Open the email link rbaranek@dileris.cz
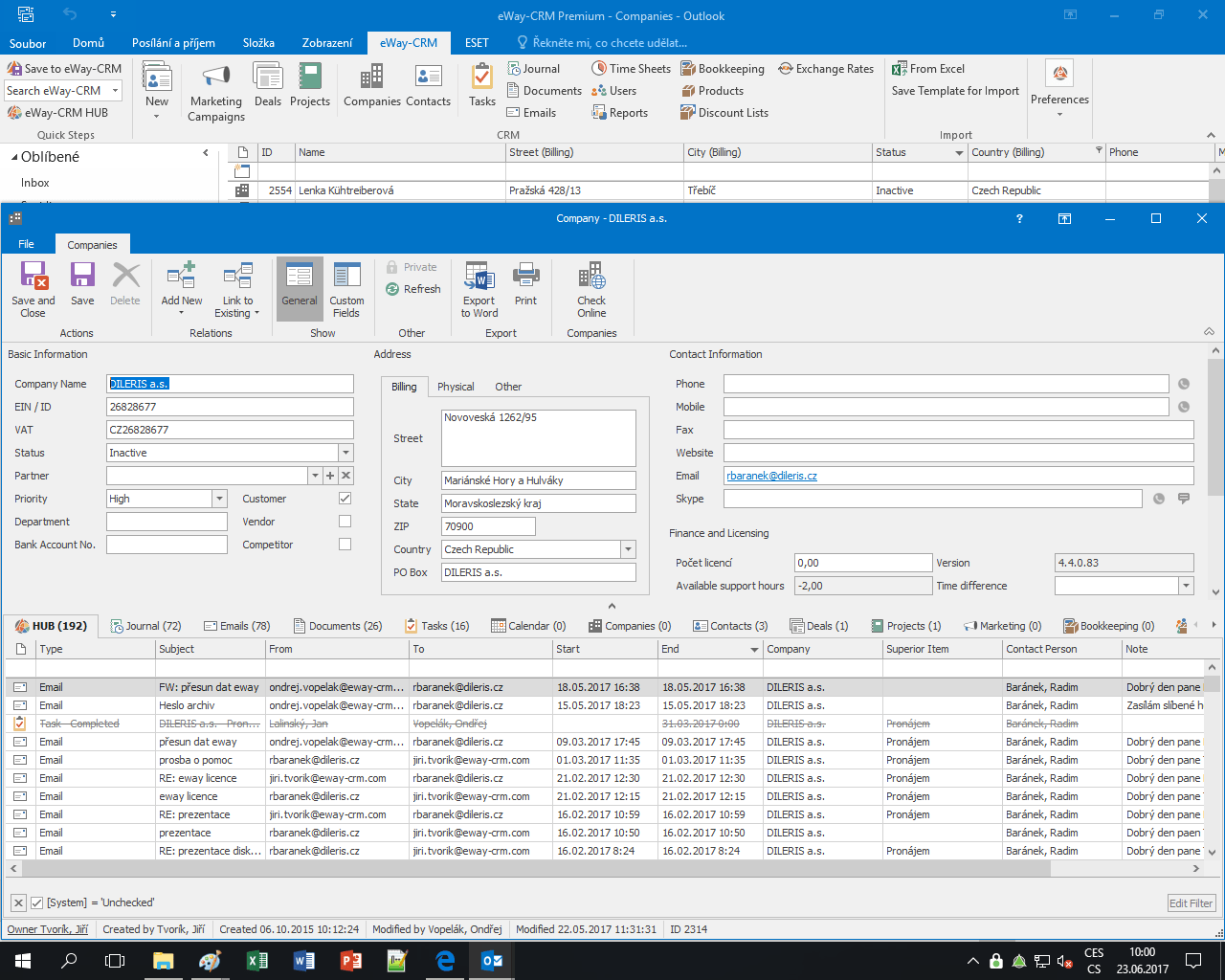1225x980 pixels. [774, 476]
